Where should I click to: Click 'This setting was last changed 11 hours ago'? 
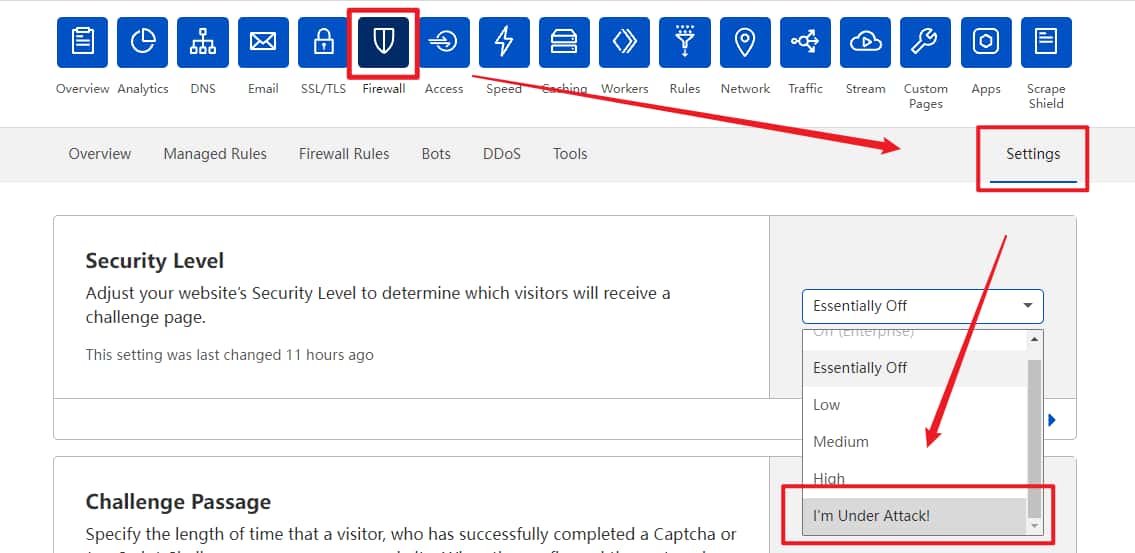[229, 355]
